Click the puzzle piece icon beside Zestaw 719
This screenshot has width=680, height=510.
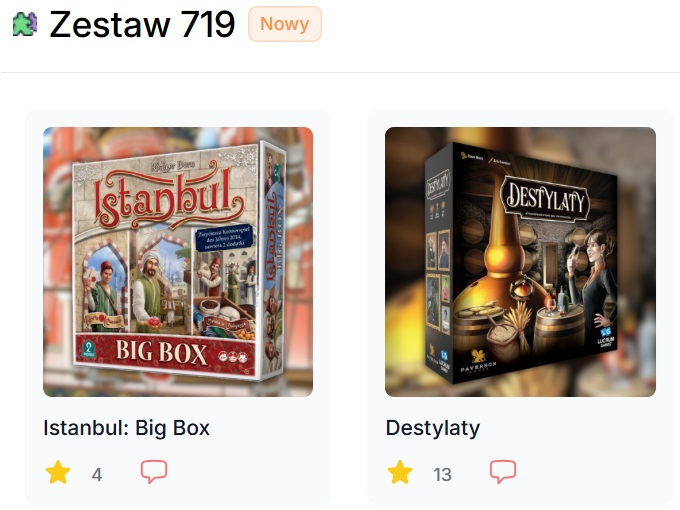pyautogui.click(x=25, y=24)
